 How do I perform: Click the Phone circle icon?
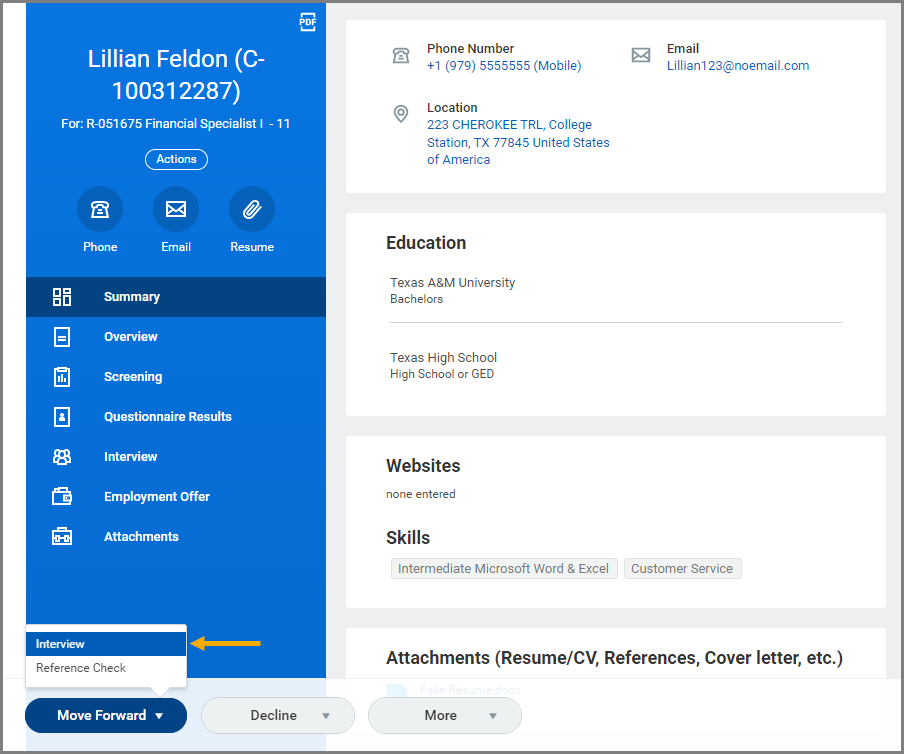tap(100, 209)
